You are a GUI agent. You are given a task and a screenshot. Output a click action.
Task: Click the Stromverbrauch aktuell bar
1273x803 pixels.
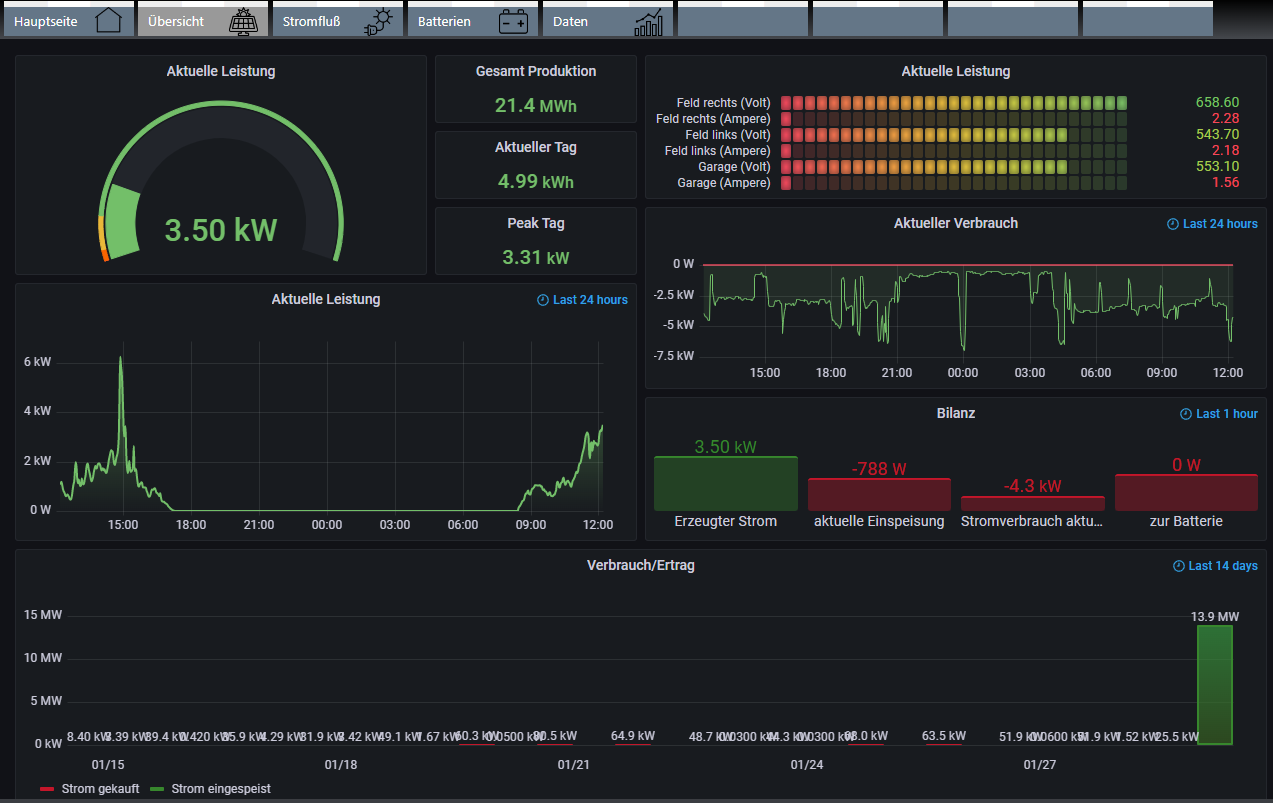point(1033,504)
